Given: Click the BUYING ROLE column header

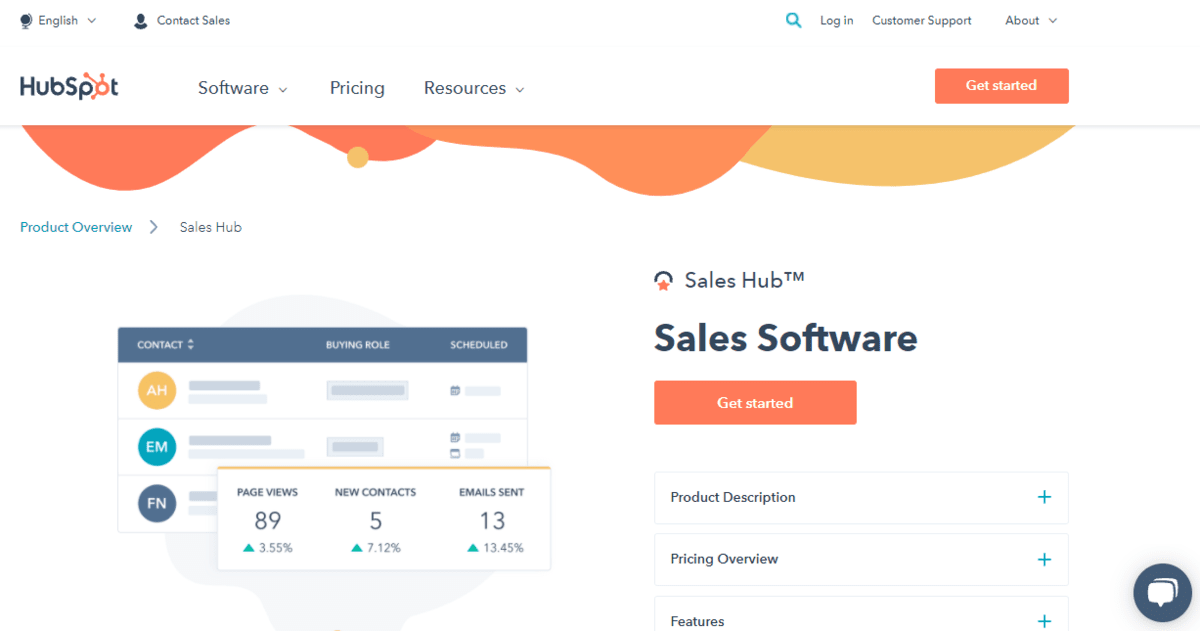Looking at the screenshot, I should pos(358,345).
